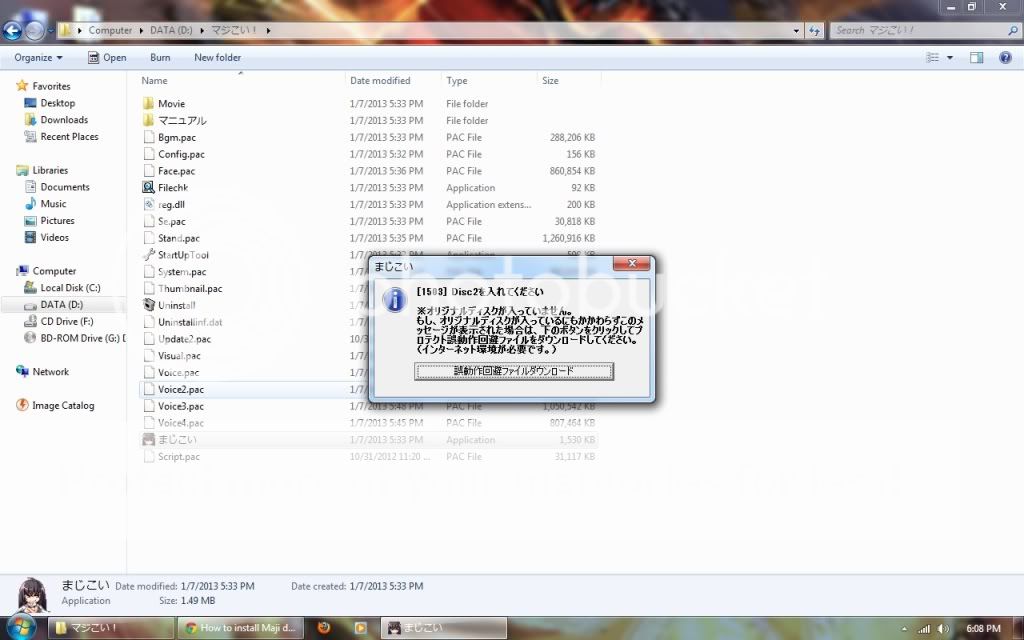The height and width of the screenshot is (640, 1024).
Task: Toggle the preview pane icon
Action: [977, 58]
